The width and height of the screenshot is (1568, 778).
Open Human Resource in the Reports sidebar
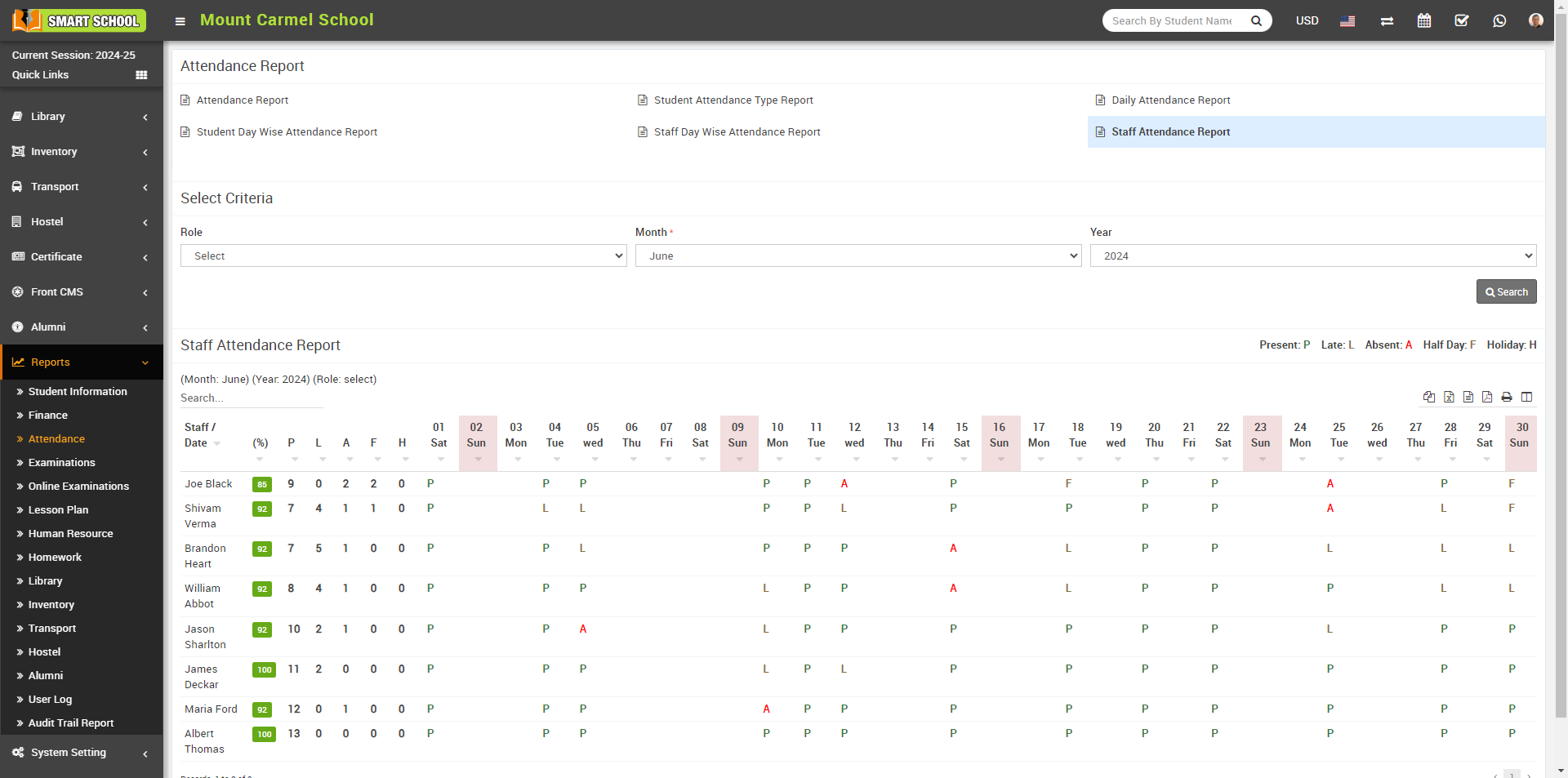tap(72, 533)
